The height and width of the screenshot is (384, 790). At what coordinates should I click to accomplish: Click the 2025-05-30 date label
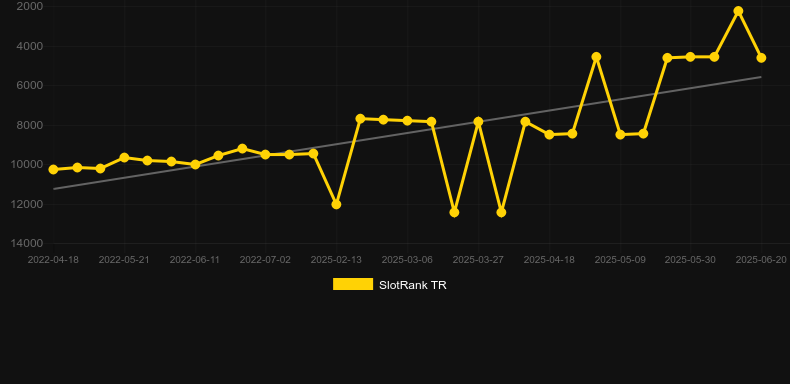(x=690, y=260)
